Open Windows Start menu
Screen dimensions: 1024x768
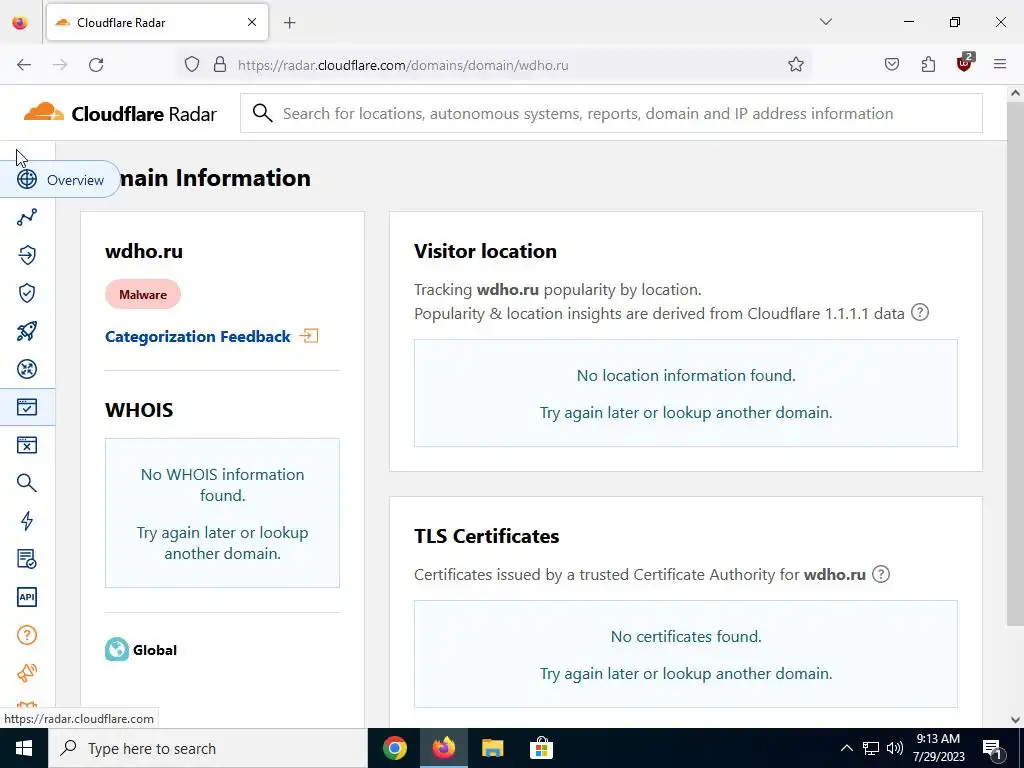tap(23, 748)
